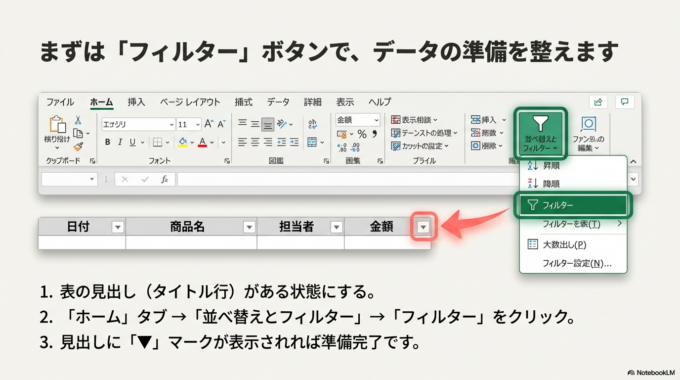Click the Accounting currency format icon
Image resolution: width=680 pixels, height=380 pixels.
pos(342,134)
